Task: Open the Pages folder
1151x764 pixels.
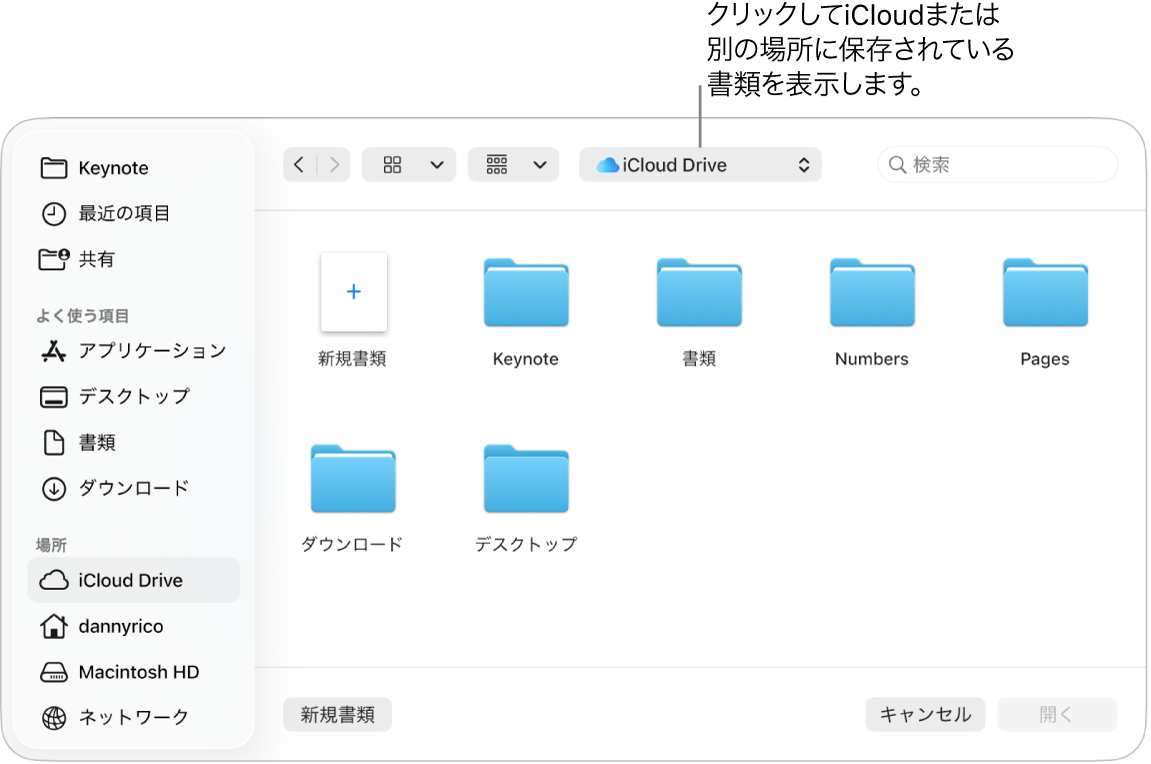Action: [x=1044, y=293]
